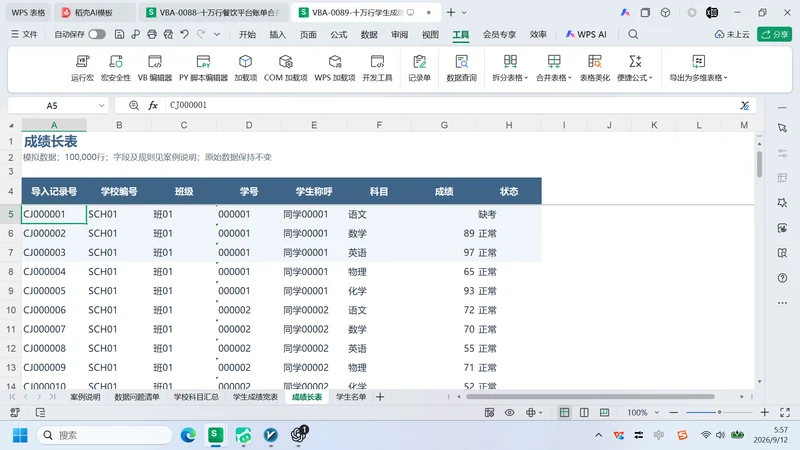Click the horizontal scrollbar thumb

(590, 396)
